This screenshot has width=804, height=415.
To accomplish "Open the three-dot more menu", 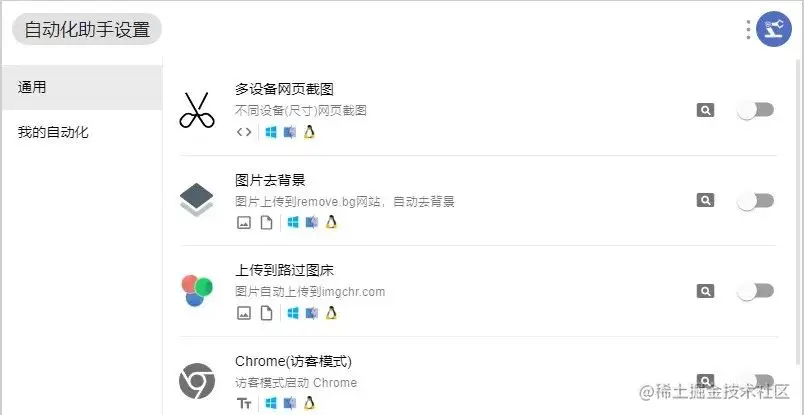I will (749, 30).
